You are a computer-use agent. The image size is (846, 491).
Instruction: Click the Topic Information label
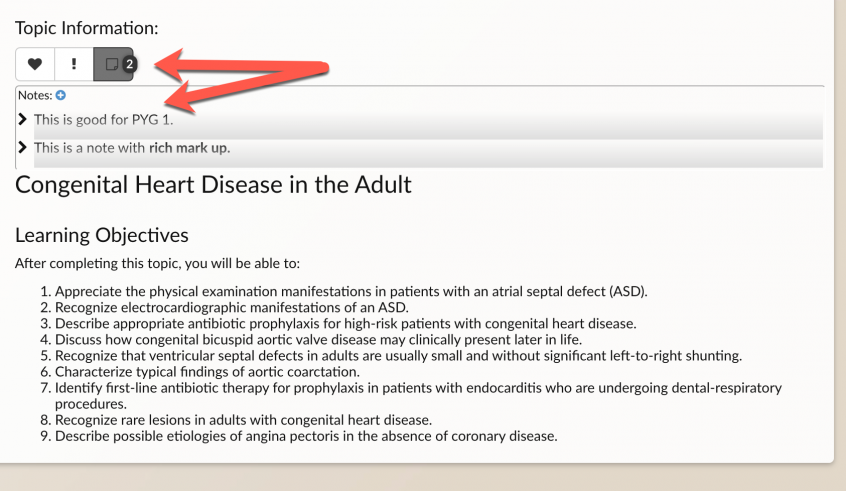coord(87,28)
